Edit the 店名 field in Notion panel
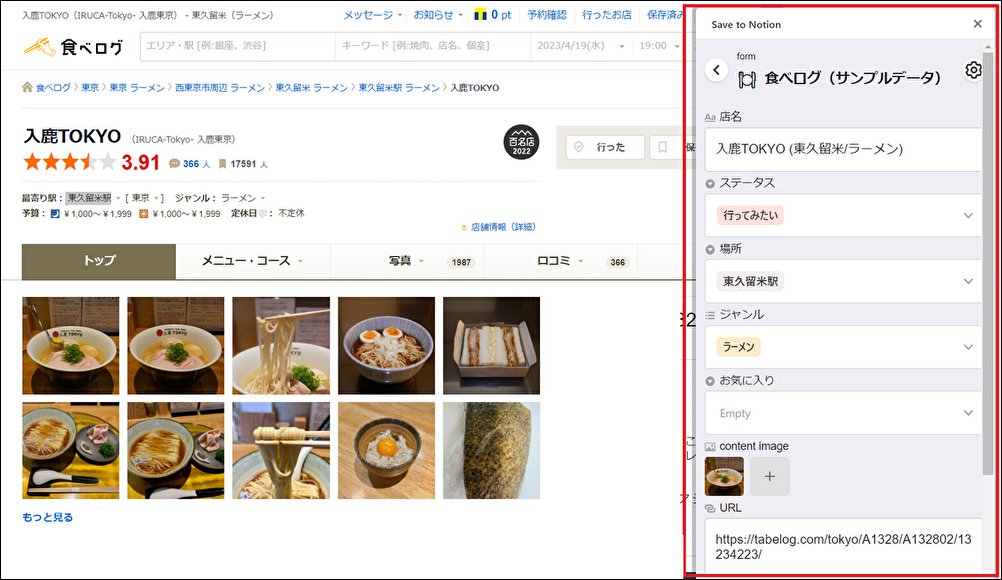The image size is (1002, 580). 843,149
